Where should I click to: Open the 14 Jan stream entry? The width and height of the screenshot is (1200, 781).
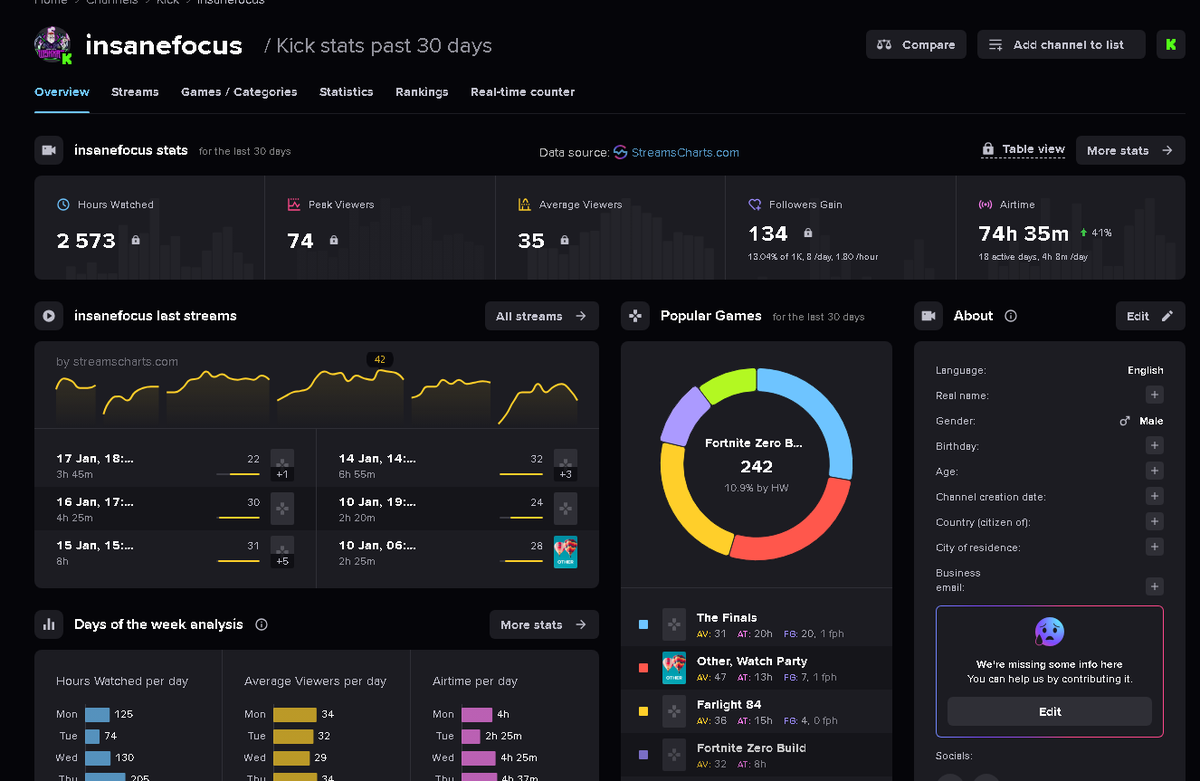coord(457,465)
